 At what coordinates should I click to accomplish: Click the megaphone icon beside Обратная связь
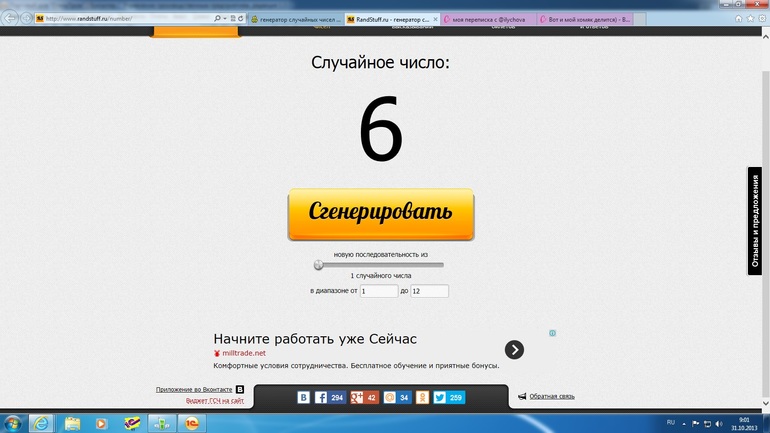[x=522, y=396]
